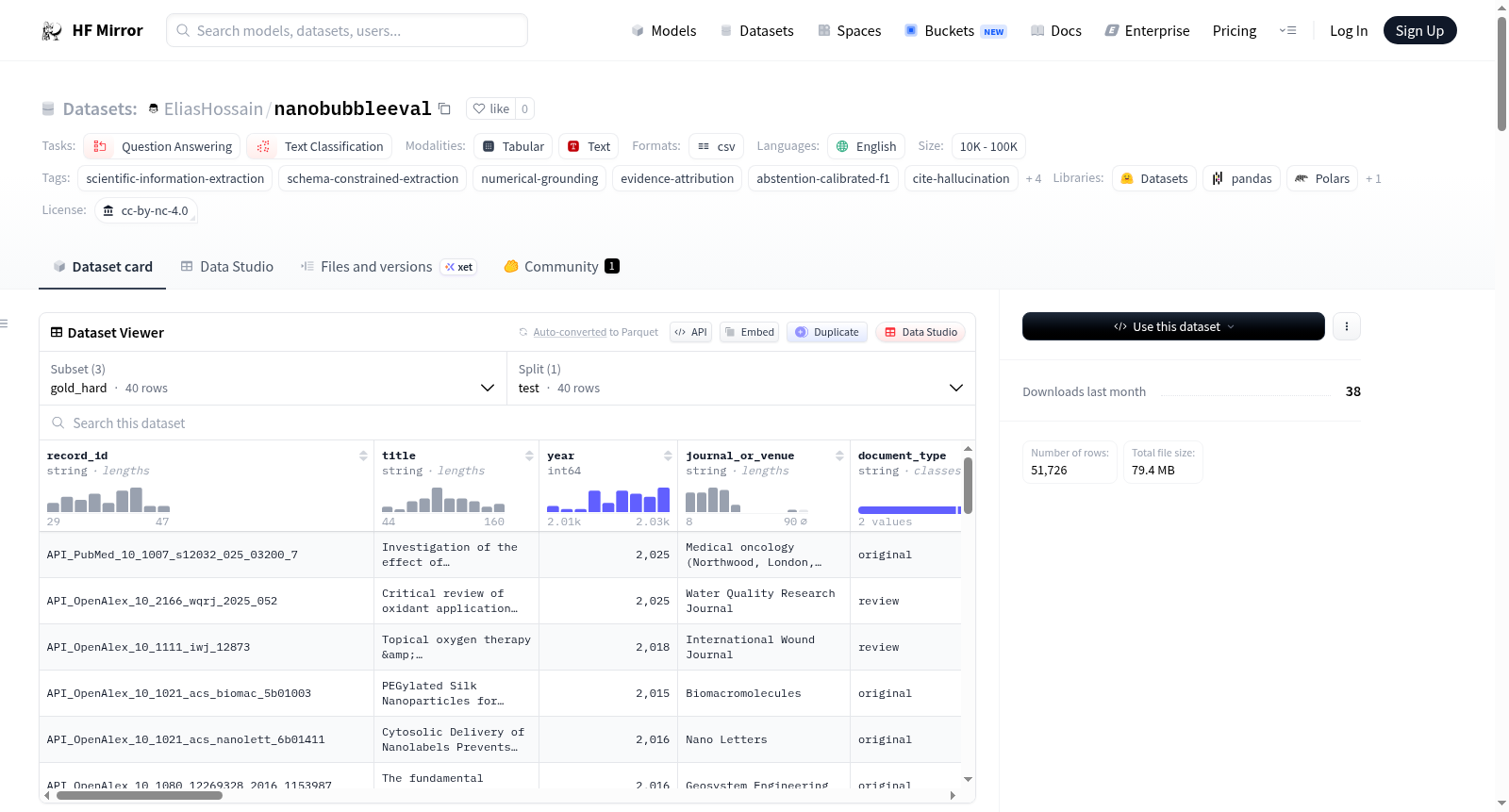The image size is (1509, 812).
Task: Click the record_id length histogram
Action: [x=108, y=499]
